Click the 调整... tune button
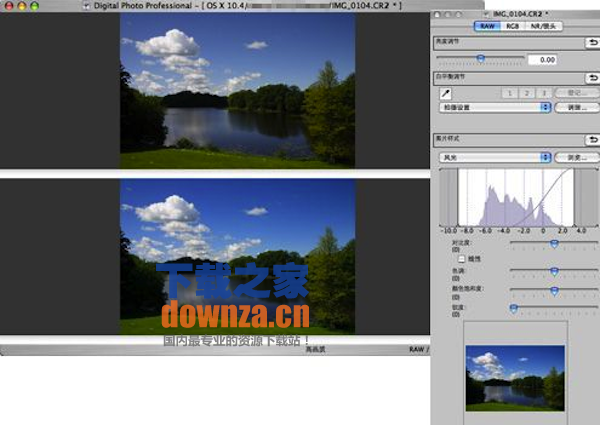 [577, 107]
